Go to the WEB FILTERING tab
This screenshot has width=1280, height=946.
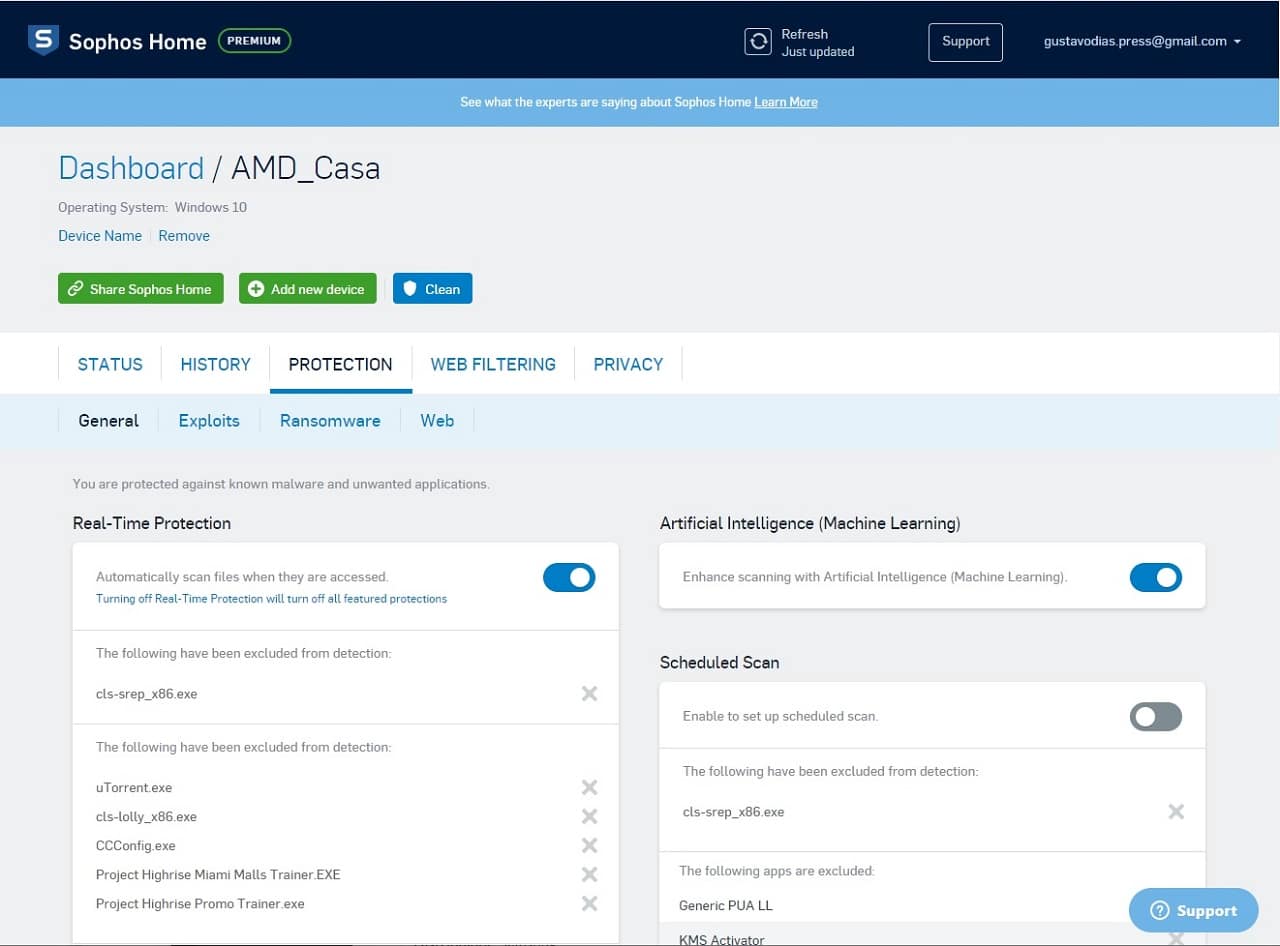coord(493,364)
